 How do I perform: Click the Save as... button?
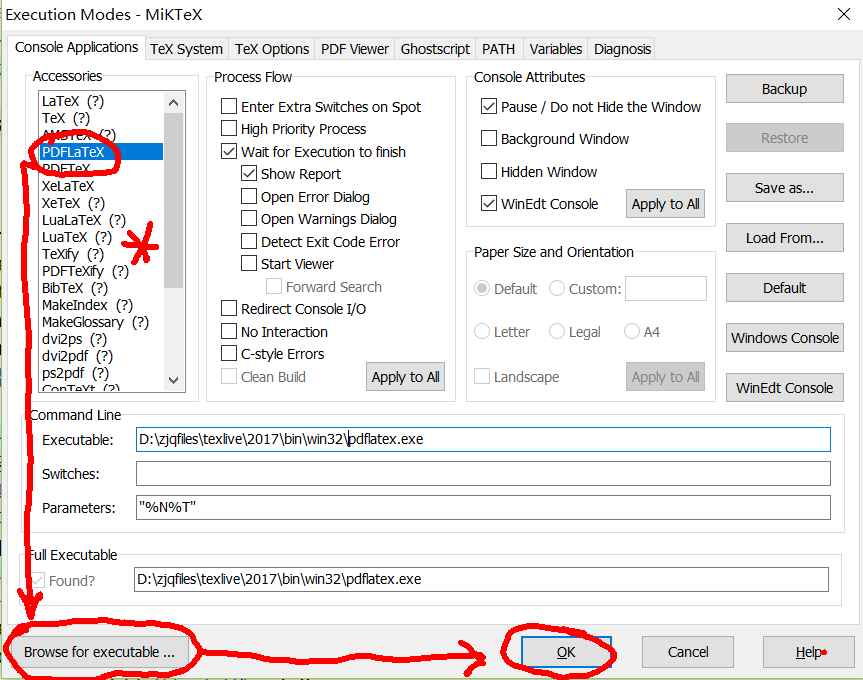784,188
